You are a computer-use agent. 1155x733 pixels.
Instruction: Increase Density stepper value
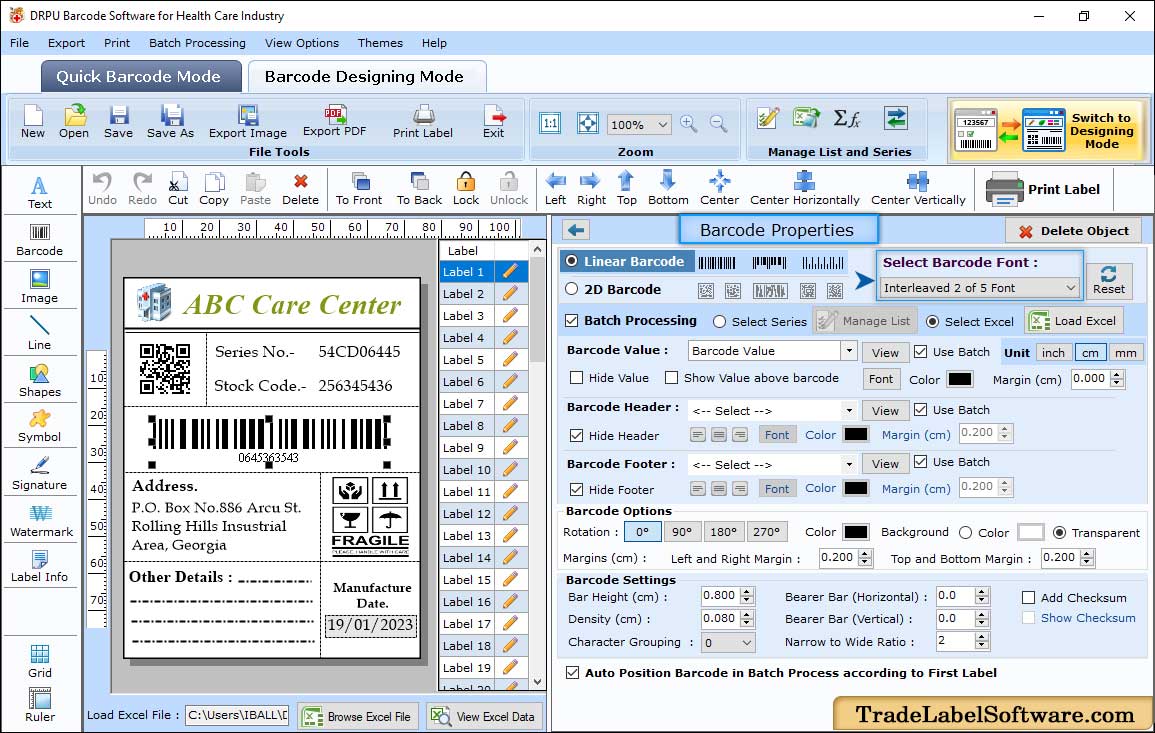[x=748, y=614]
